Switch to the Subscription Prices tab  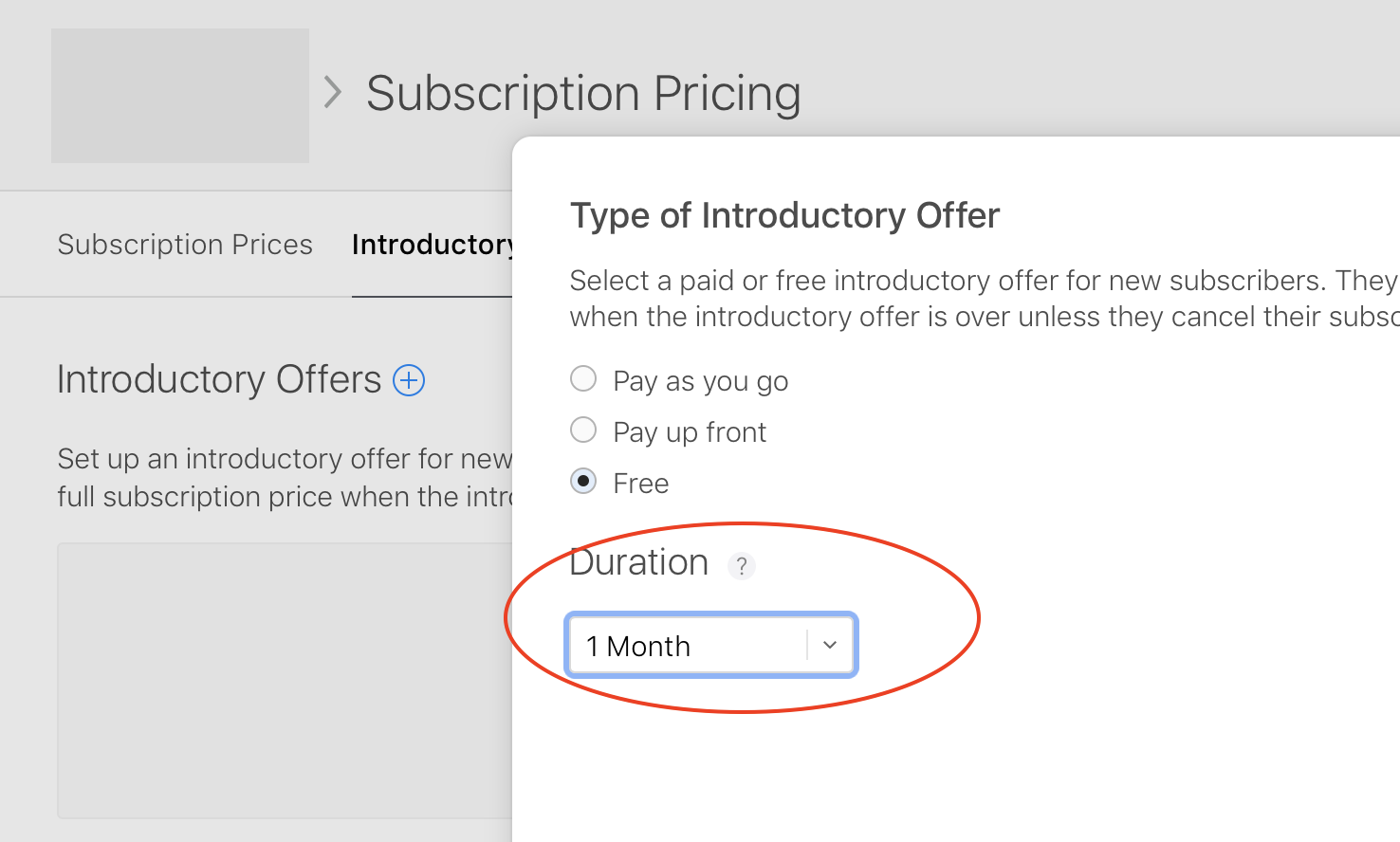tap(185, 245)
